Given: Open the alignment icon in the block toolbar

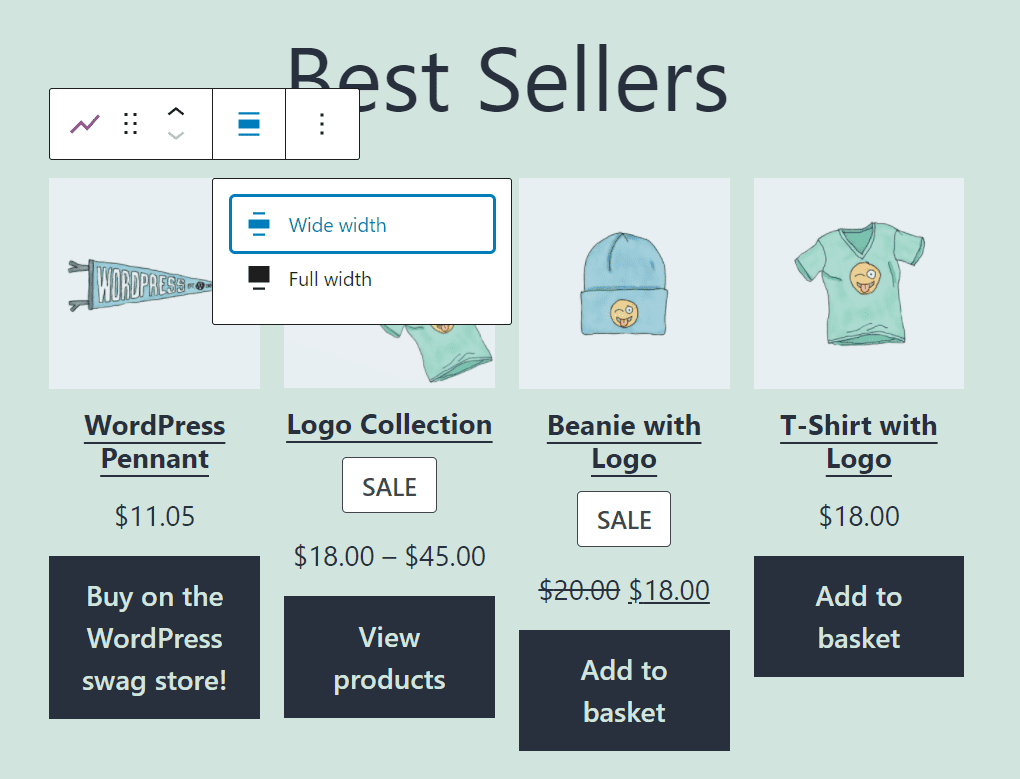Looking at the screenshot, I should 248,123.
